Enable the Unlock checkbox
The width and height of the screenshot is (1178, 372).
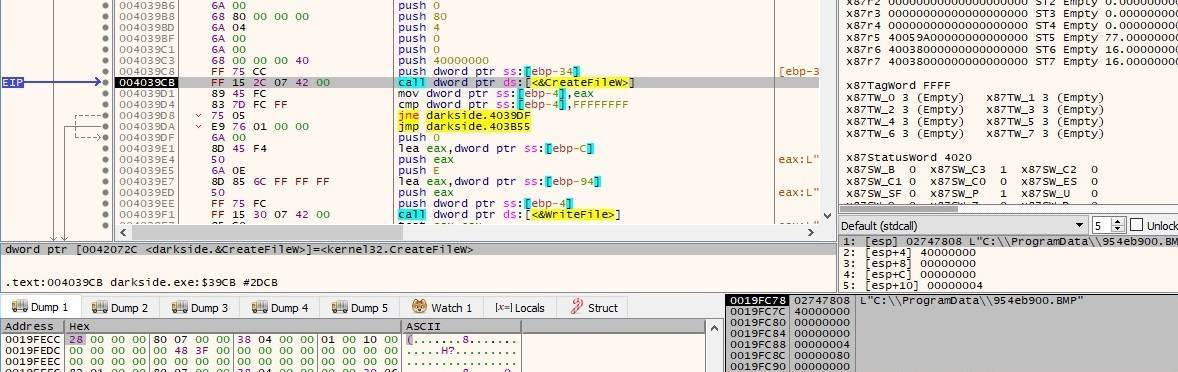1136,225
